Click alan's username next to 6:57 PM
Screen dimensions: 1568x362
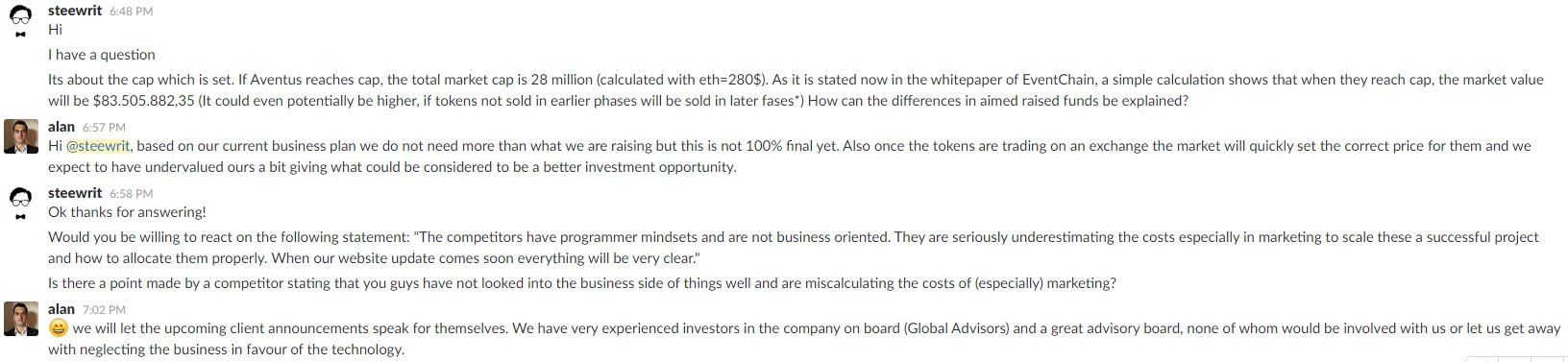pos(61,126)
